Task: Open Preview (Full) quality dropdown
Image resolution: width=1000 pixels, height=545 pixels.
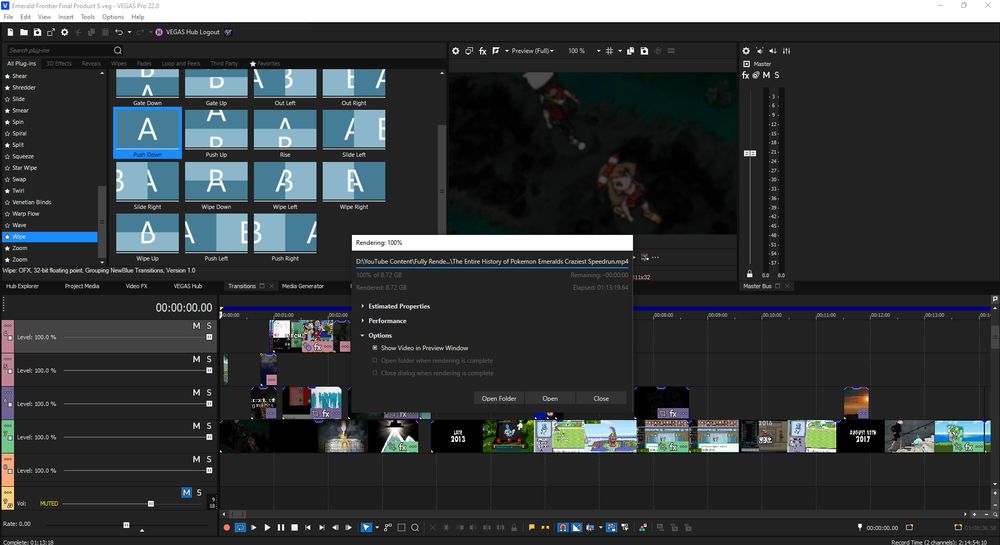Action: click(533, 51)
